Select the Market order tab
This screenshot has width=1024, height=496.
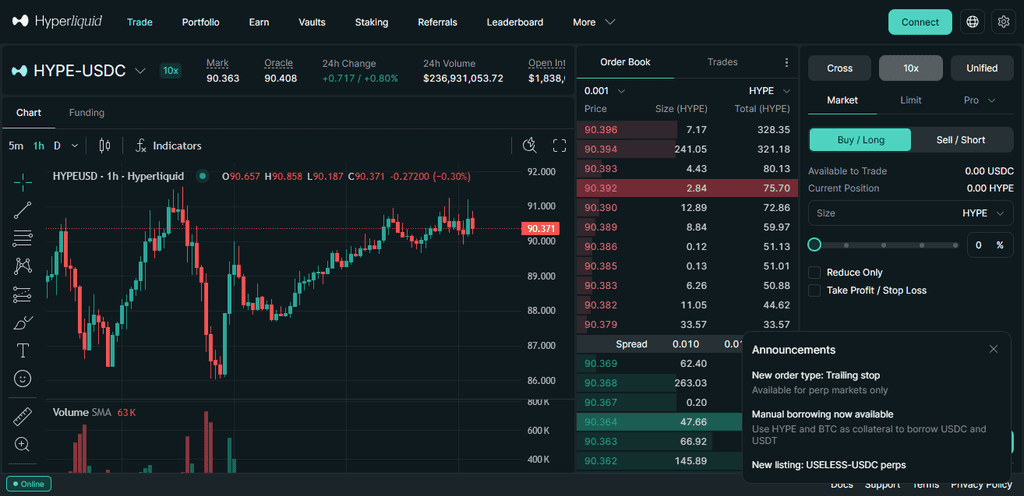point(842,100)
